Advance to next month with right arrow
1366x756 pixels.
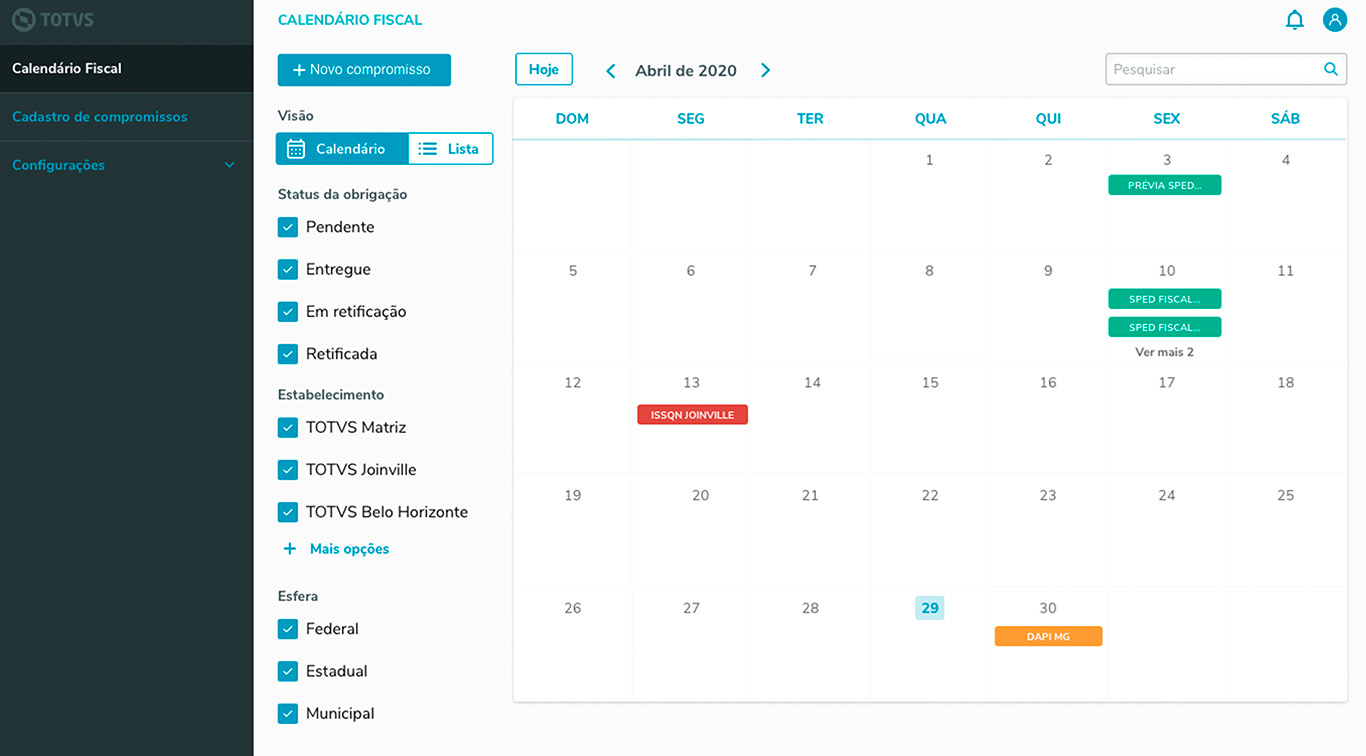click(765, 71)
